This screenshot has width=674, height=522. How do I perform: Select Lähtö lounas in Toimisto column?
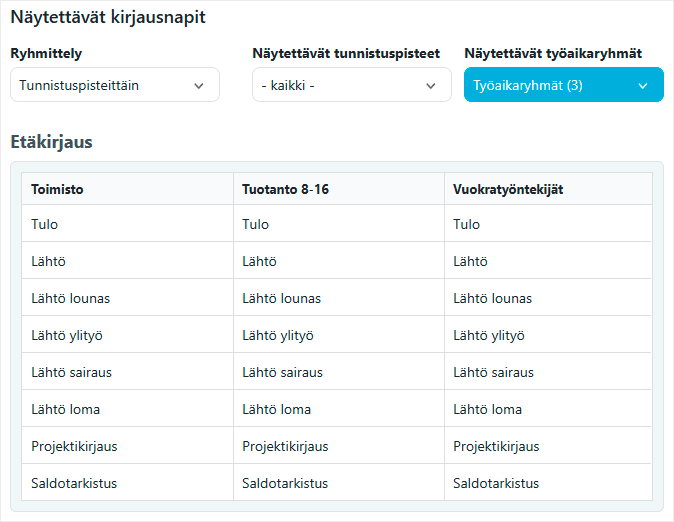(70, 298)
